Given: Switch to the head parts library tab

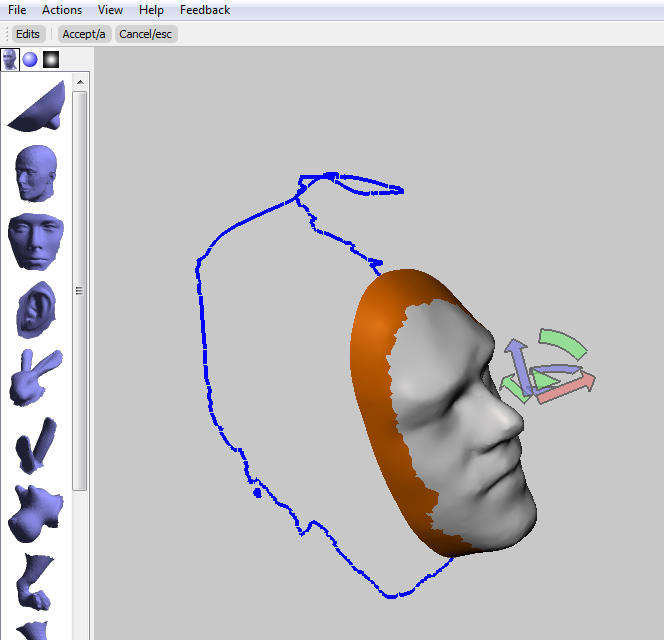Looking at the screenshot, I should coord(10,59).
